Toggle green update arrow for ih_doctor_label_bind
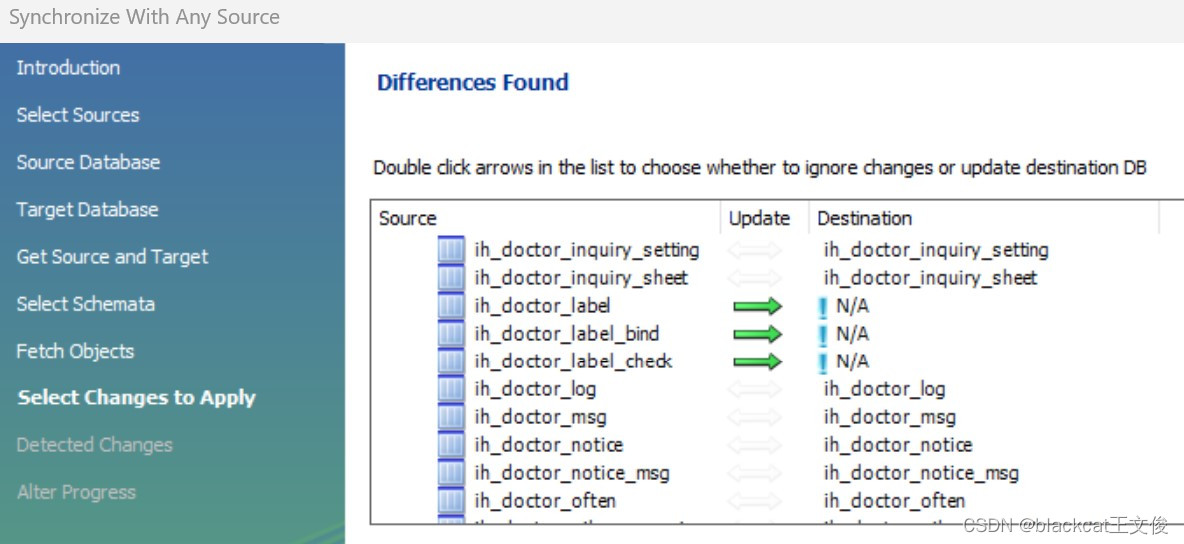The height and width of the screenshot is (544, 1184). click(757, 334)
